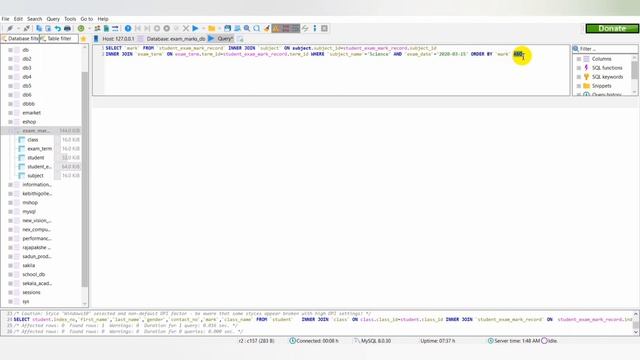Open the Search menu

point(34,19)
